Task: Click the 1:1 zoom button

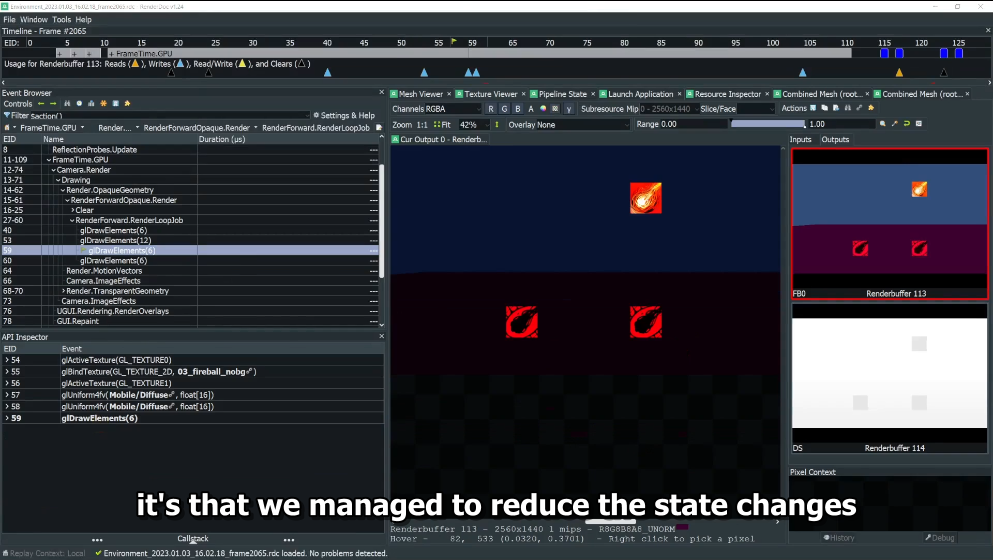Action: pyautogui.click(x=422, y=125)
